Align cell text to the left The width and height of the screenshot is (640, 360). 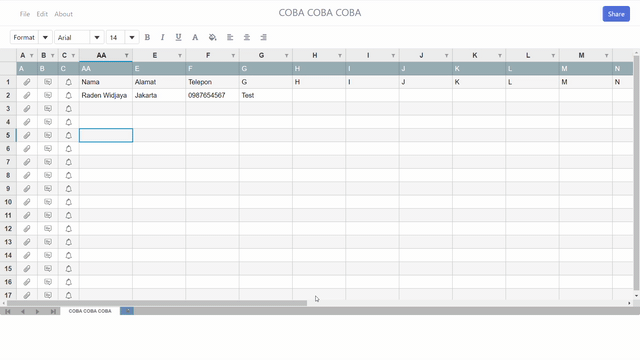230,37
